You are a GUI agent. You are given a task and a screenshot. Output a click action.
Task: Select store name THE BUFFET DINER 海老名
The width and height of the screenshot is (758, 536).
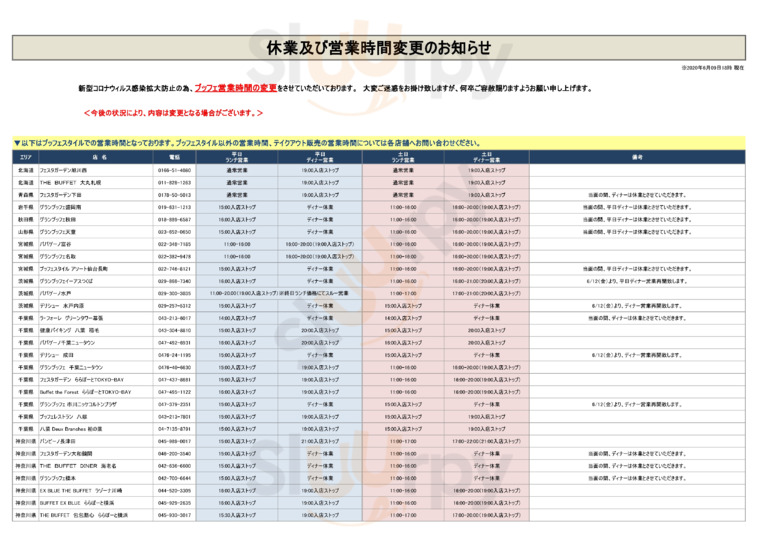coord(78,466)
